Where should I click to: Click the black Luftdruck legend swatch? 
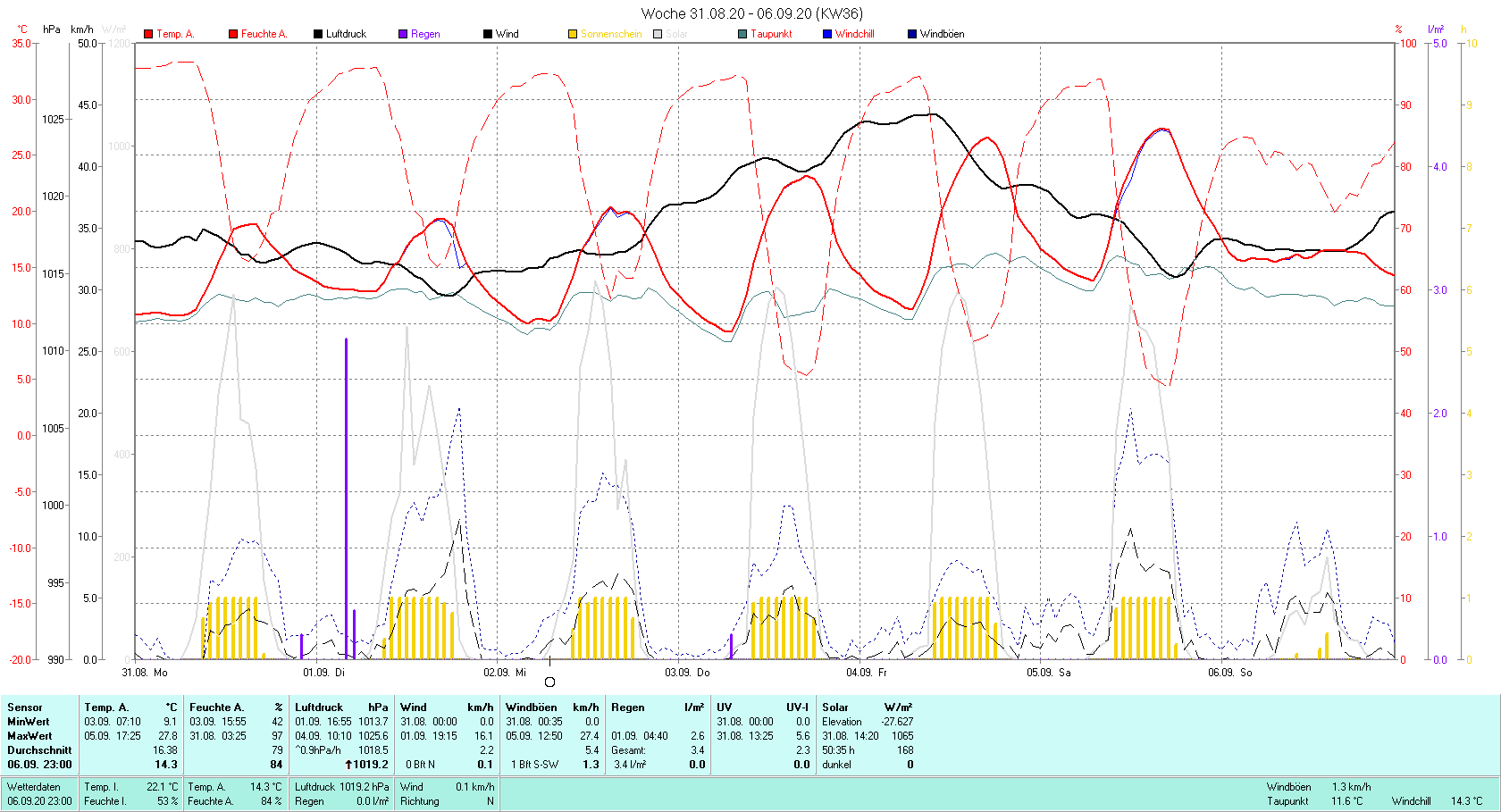[318, 34]
